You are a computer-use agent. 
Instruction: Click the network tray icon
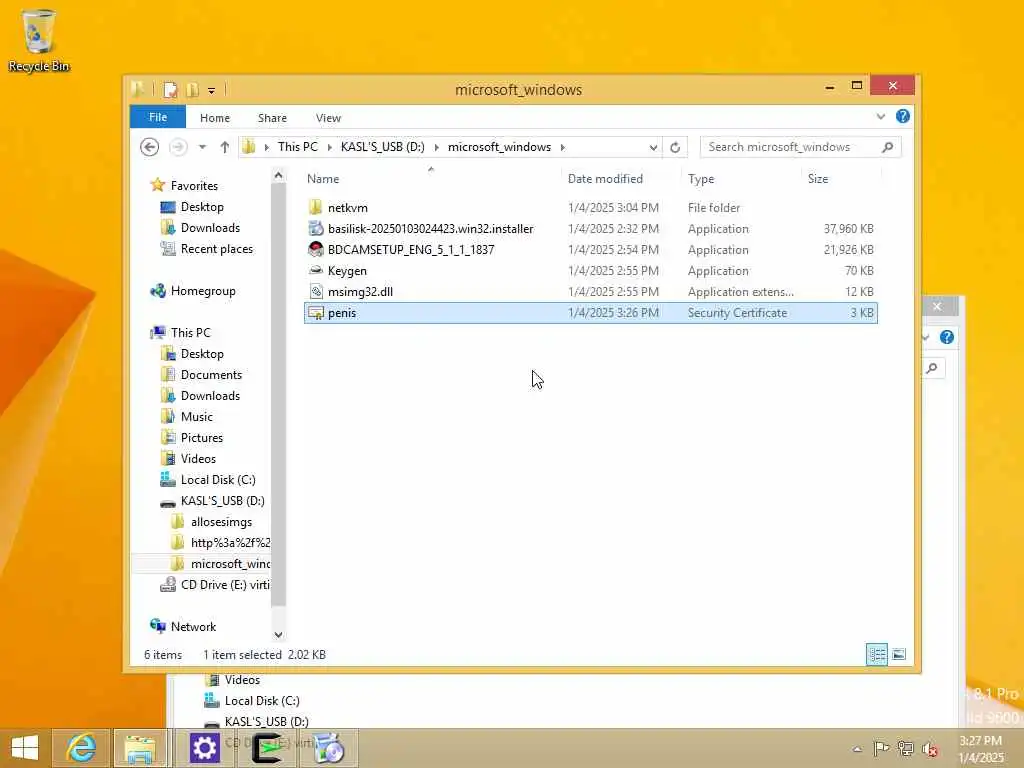906,749
